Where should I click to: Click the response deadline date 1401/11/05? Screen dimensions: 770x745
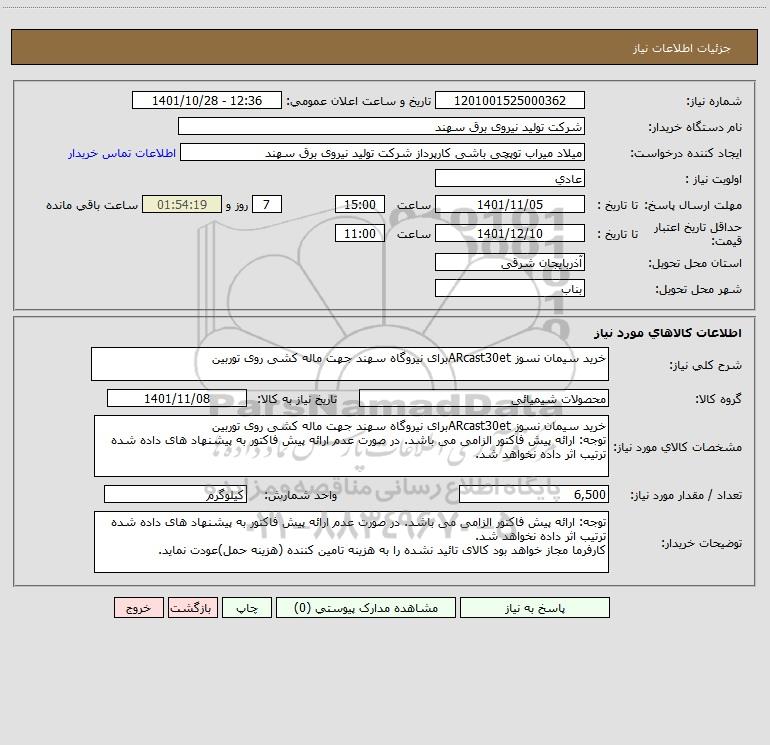tap(510, 204)
